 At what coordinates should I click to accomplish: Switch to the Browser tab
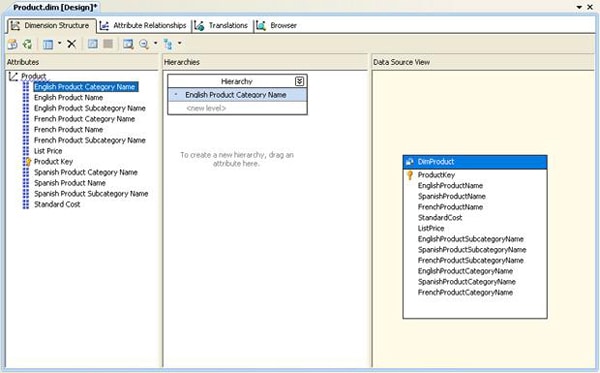pyautogui.click(x=276, y=26)
